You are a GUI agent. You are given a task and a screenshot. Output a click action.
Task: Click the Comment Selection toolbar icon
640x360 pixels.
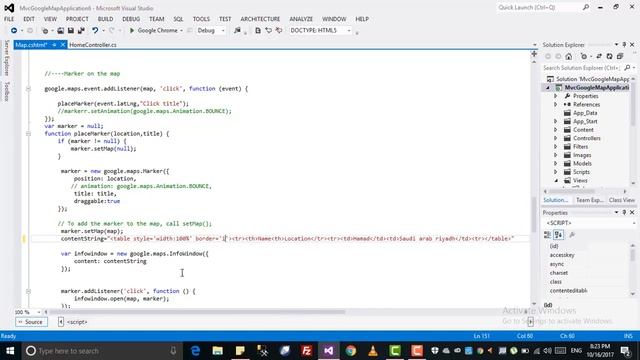[269, 31]
